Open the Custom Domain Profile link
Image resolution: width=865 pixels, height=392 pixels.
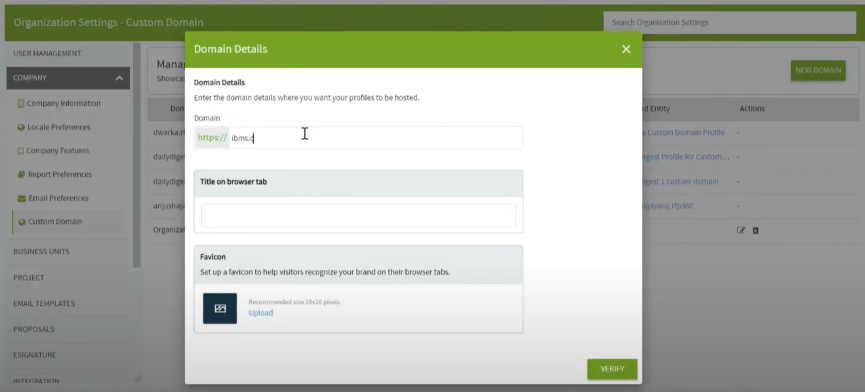[684, 132]
